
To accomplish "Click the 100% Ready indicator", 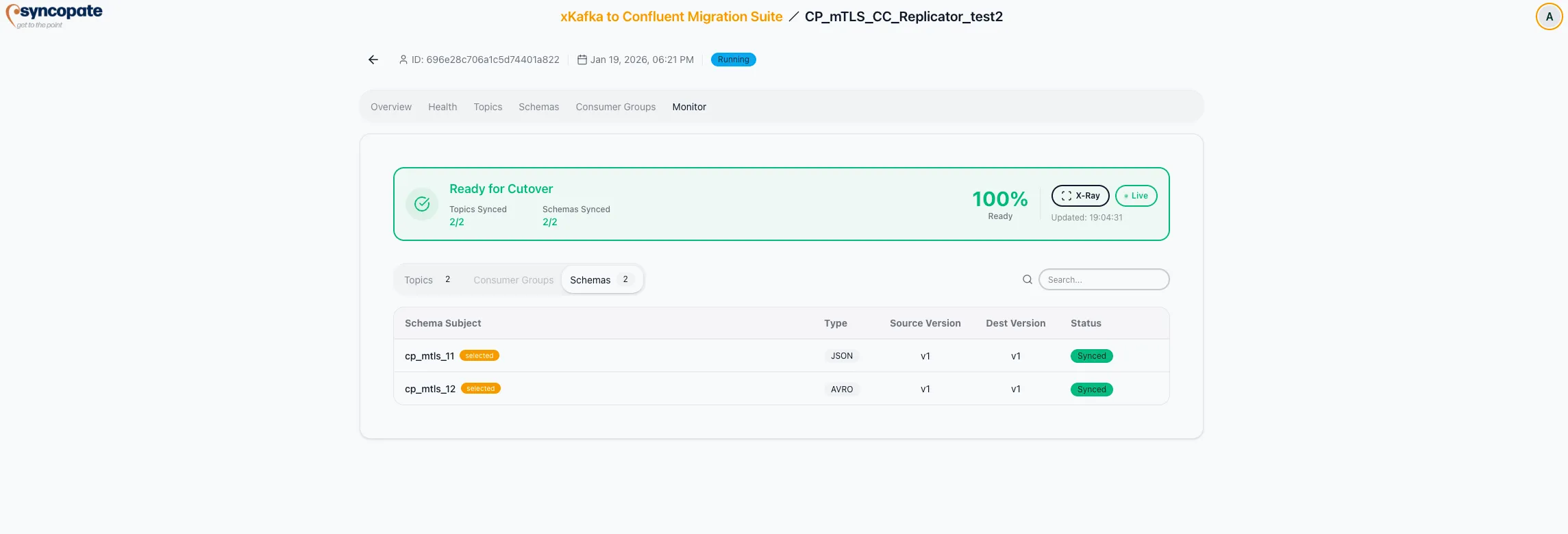I will [x=1000, y=204].
